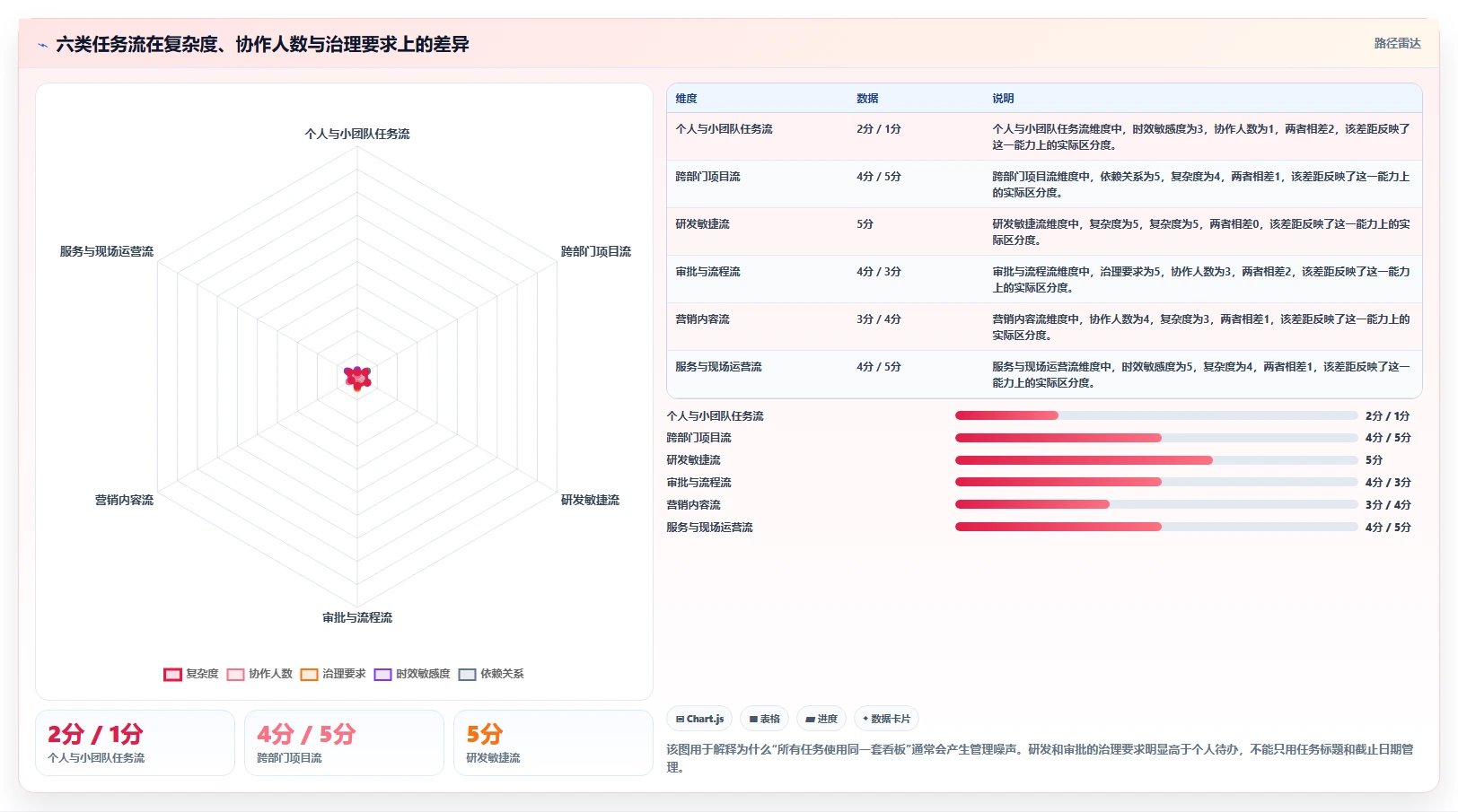Click the radar data cluster at chart center
The image size is (1458, 812).
(357, 378)
